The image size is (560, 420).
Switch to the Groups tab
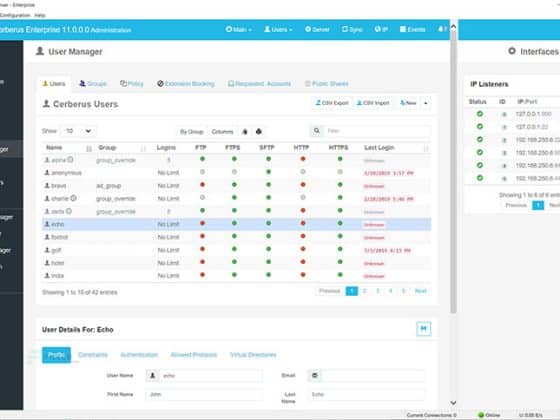93,84
